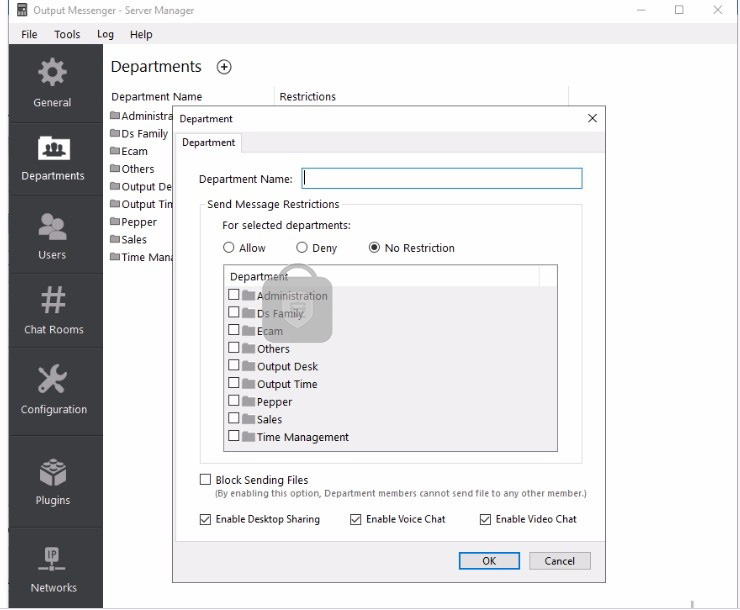740x610 pixels.
Task: Select Pepper folder in background list
Action: [133, 222]
